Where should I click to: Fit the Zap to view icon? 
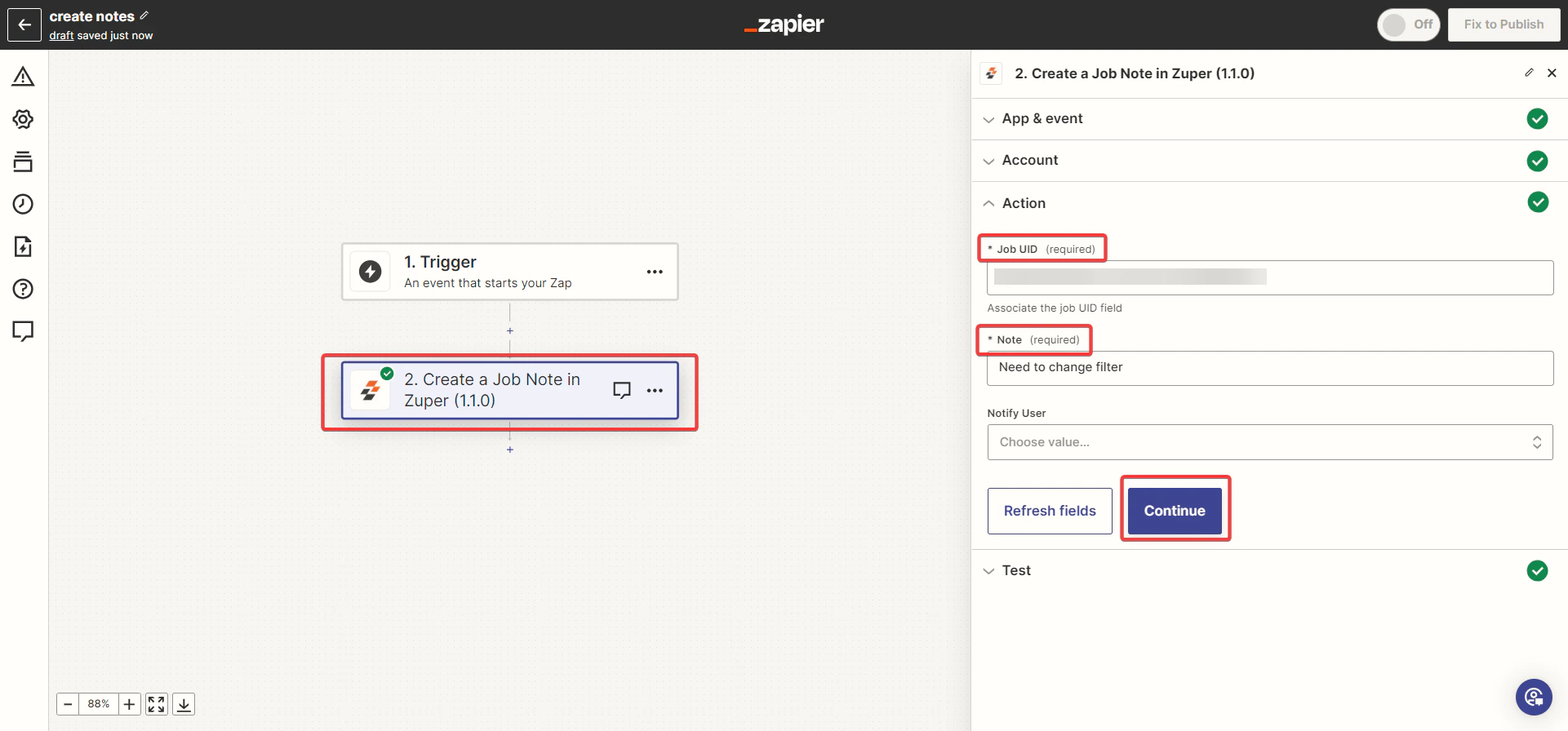tap(157, 704)
